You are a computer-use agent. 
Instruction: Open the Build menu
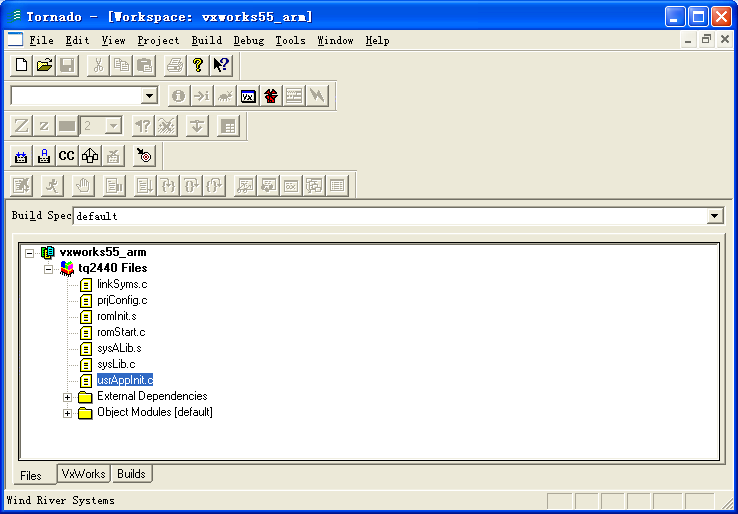207,40
